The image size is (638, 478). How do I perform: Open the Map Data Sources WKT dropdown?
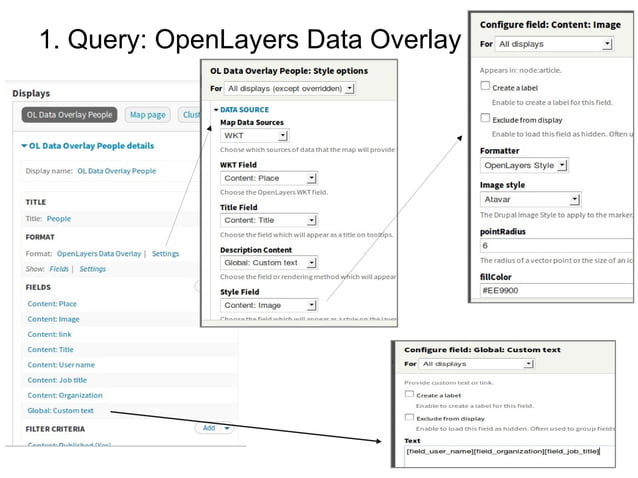[x=254, y=135]
